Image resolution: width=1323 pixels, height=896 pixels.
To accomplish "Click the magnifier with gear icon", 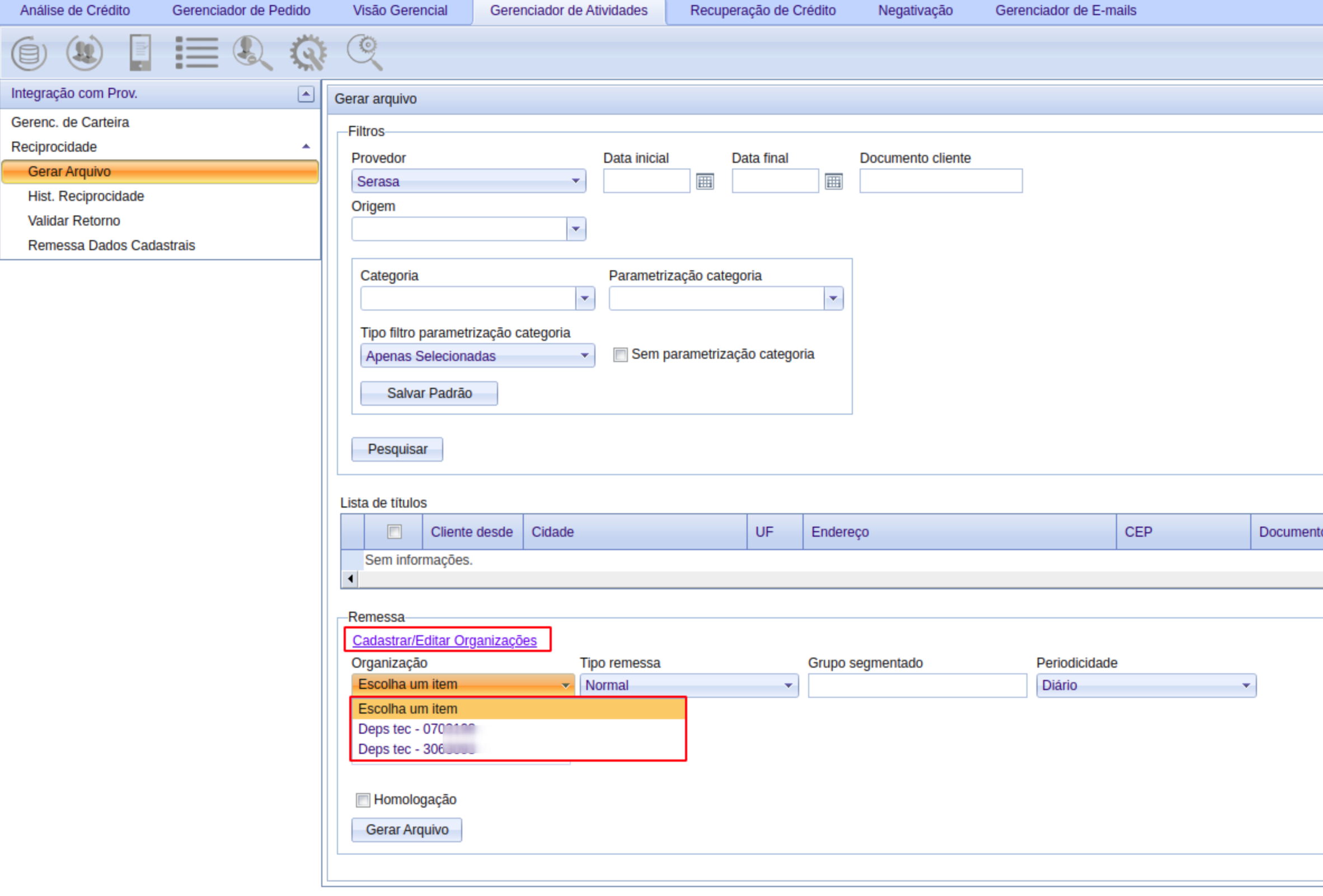I will [x=365, y=53].
